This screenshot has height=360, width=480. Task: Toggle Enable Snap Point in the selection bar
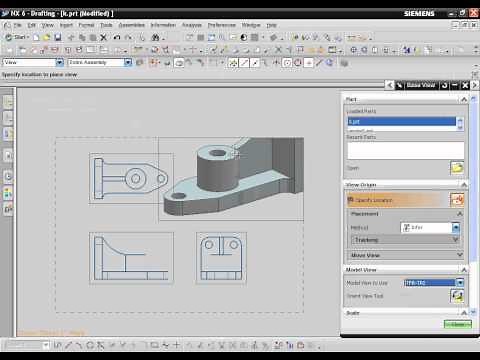[x=233, y=63]
